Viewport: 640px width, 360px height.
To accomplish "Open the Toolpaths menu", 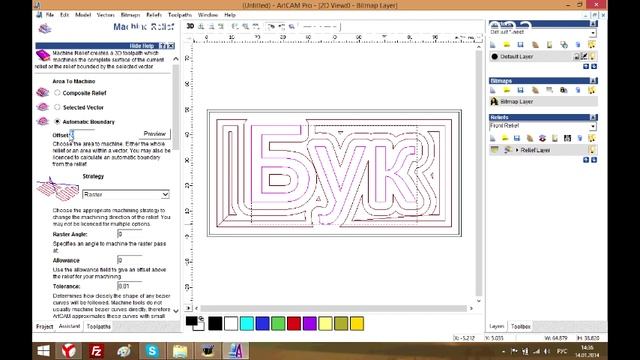I will [x=180, y=15].
